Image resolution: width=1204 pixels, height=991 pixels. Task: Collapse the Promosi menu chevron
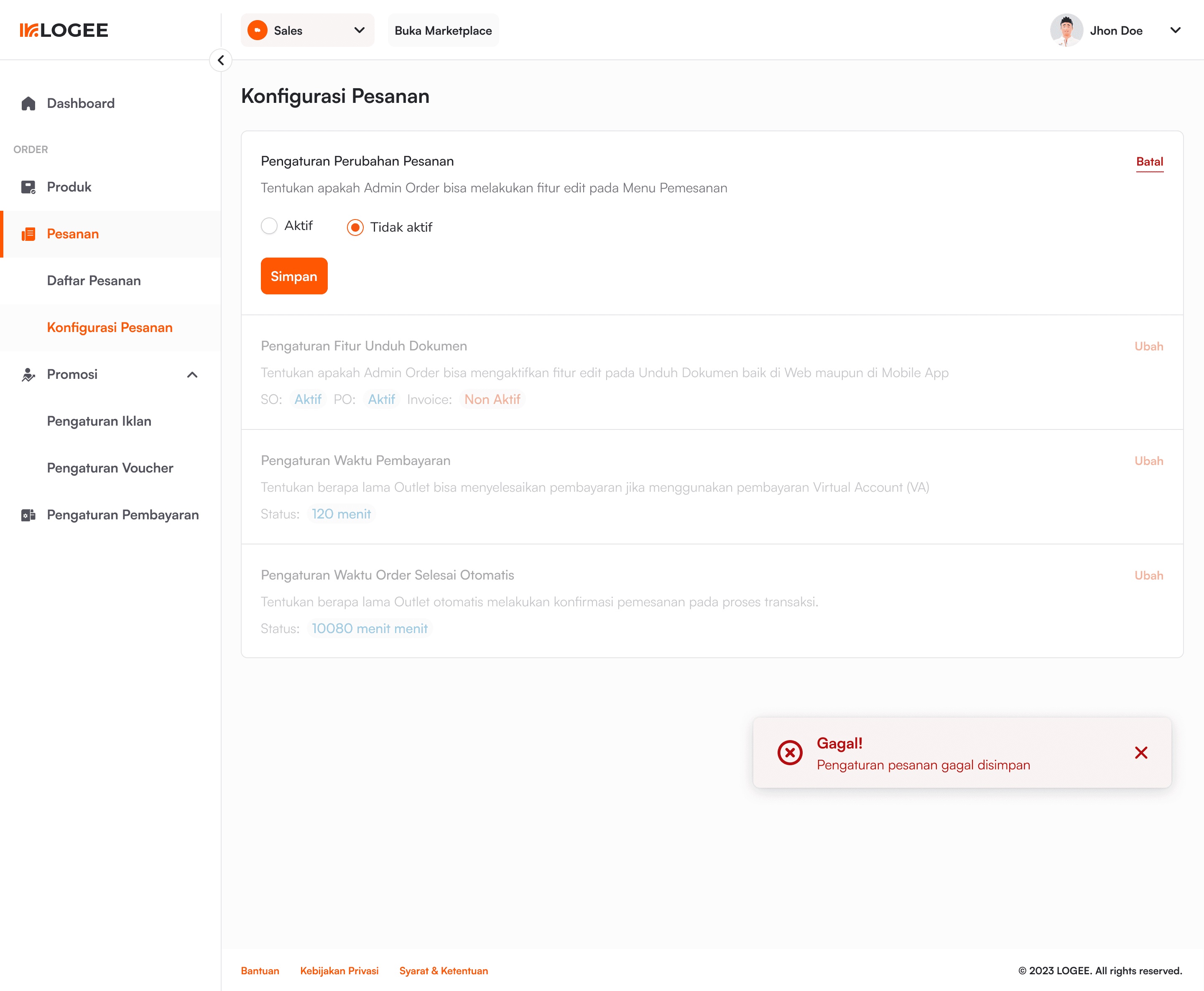[192, 375]
